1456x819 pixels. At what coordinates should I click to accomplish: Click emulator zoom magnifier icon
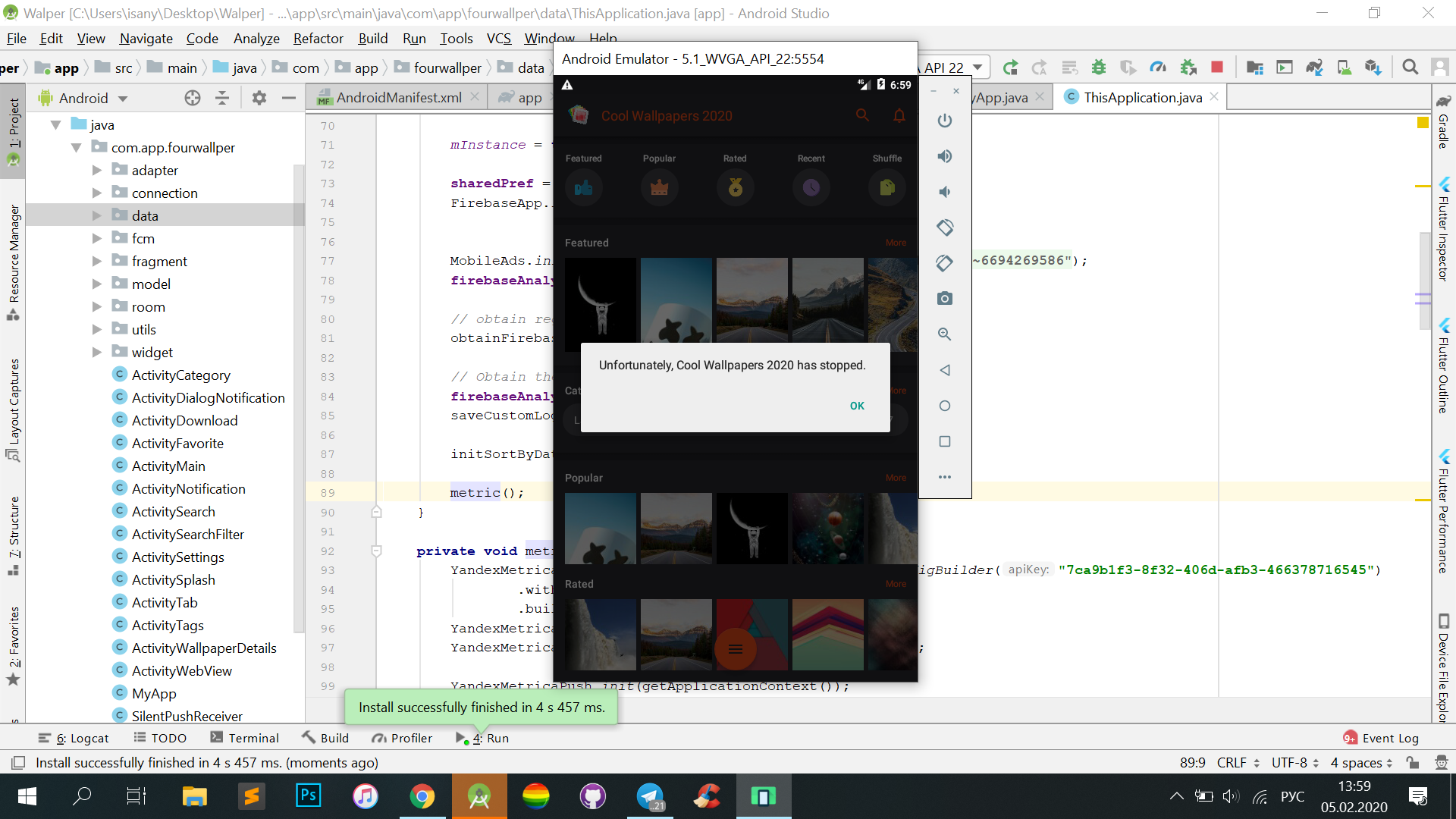tap(944, 334)
